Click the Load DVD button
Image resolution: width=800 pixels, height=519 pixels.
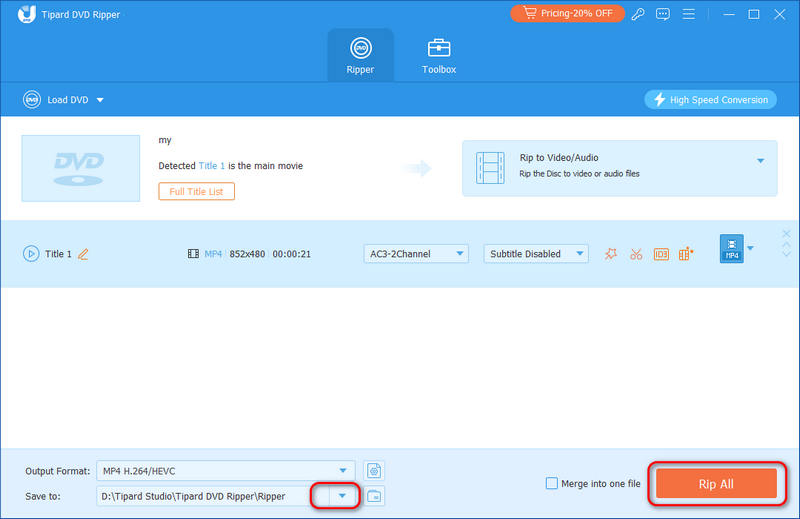pyautogui.click(x=56, y=100)
